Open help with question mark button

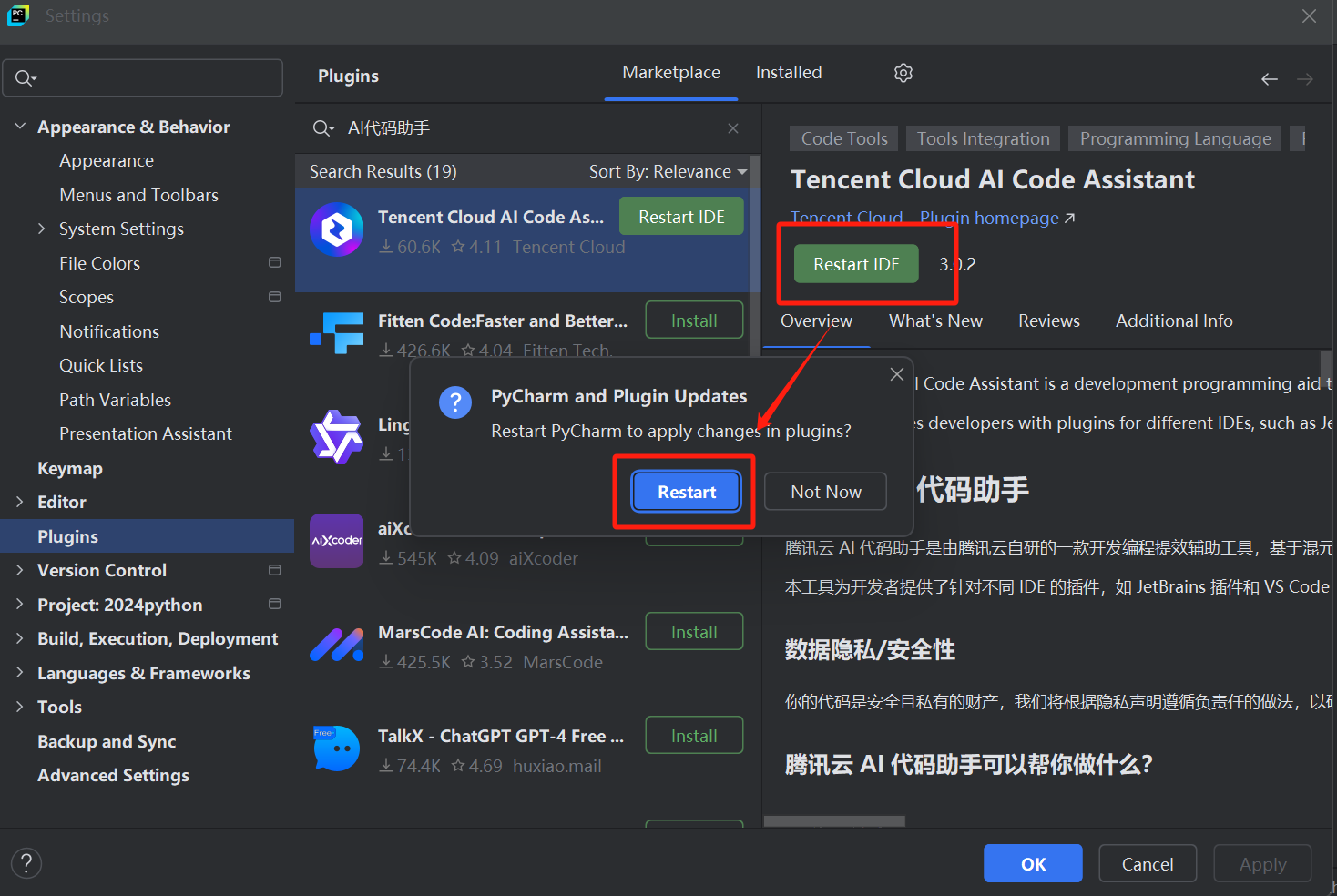[x=26, y=863]
